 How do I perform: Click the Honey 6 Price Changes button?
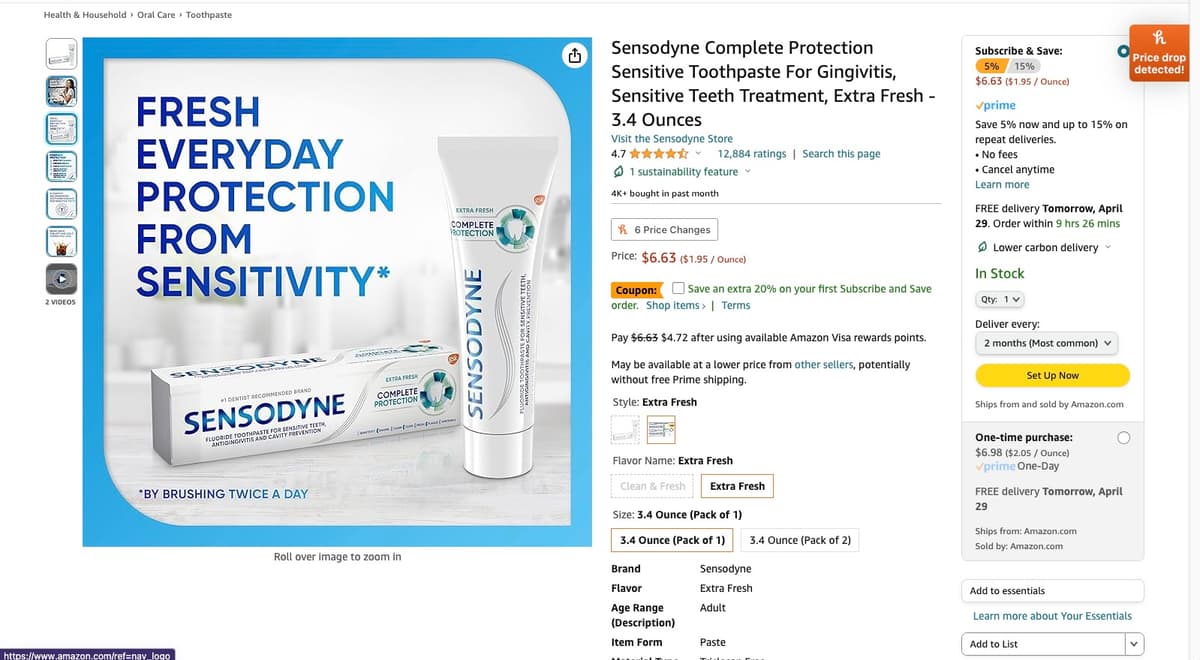click(x=664, y=230)
